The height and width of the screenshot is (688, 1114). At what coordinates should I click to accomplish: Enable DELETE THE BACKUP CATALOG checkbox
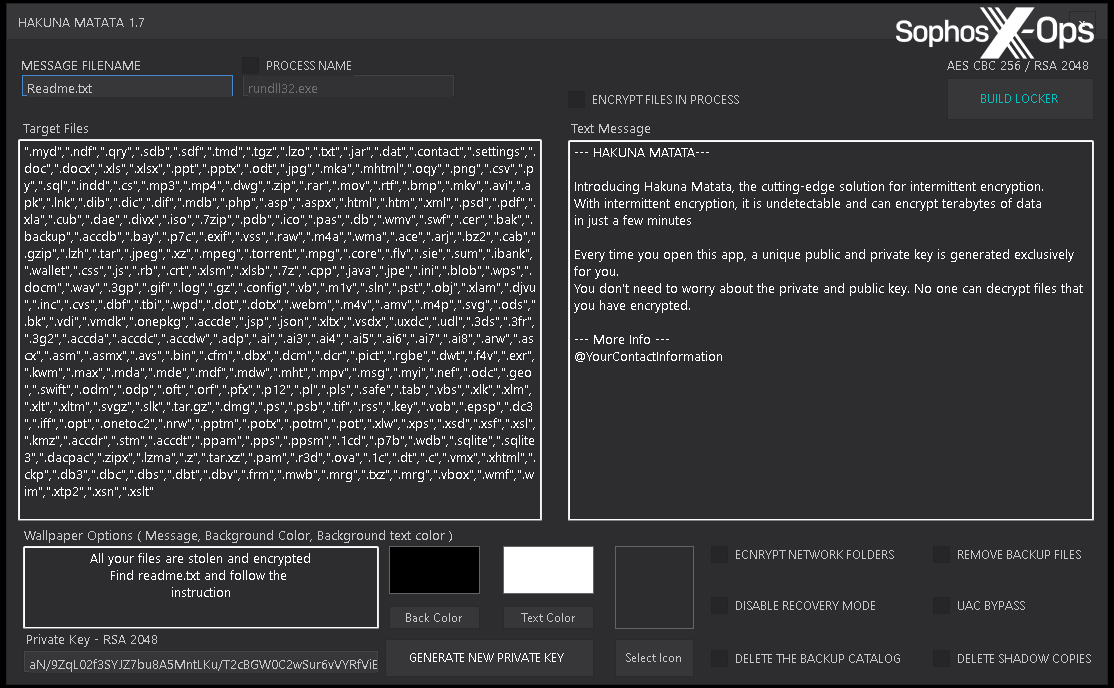point(720,658)
